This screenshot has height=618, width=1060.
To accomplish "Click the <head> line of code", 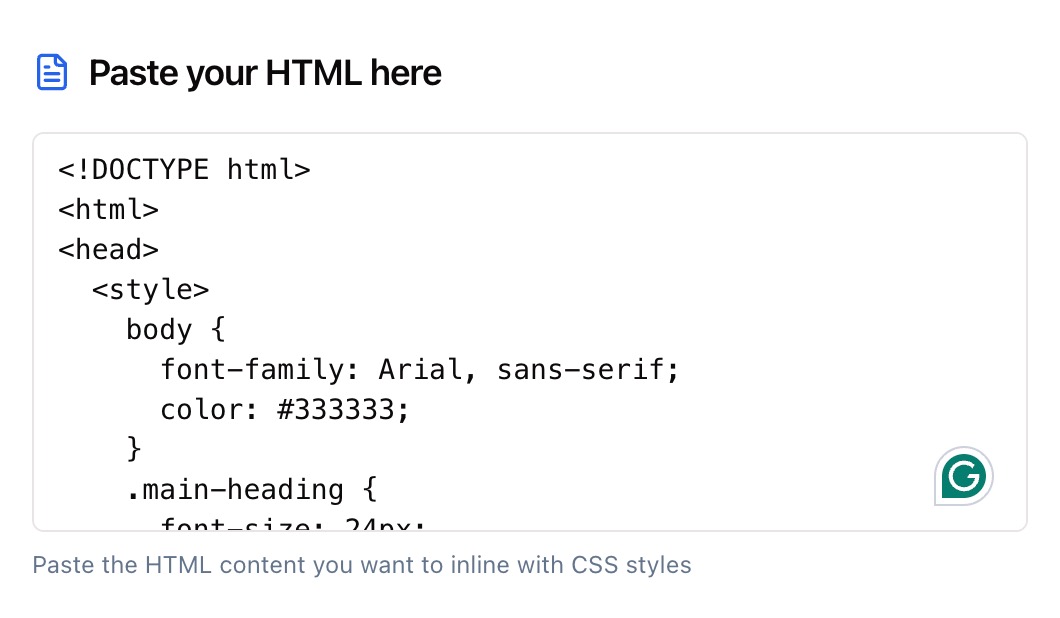I will click(x=108, y=250).
